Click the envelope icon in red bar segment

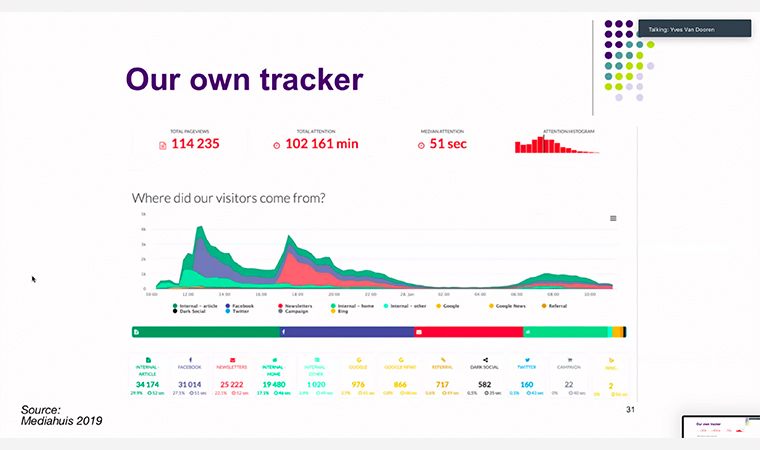[x=419, y=332]
